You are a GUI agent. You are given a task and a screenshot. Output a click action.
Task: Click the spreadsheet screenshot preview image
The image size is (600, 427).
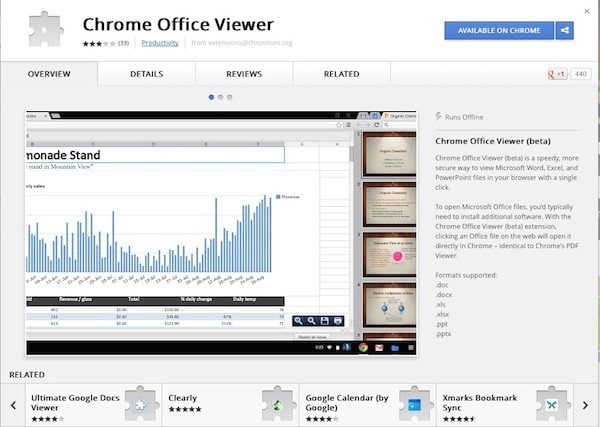(x=190, y=230)
